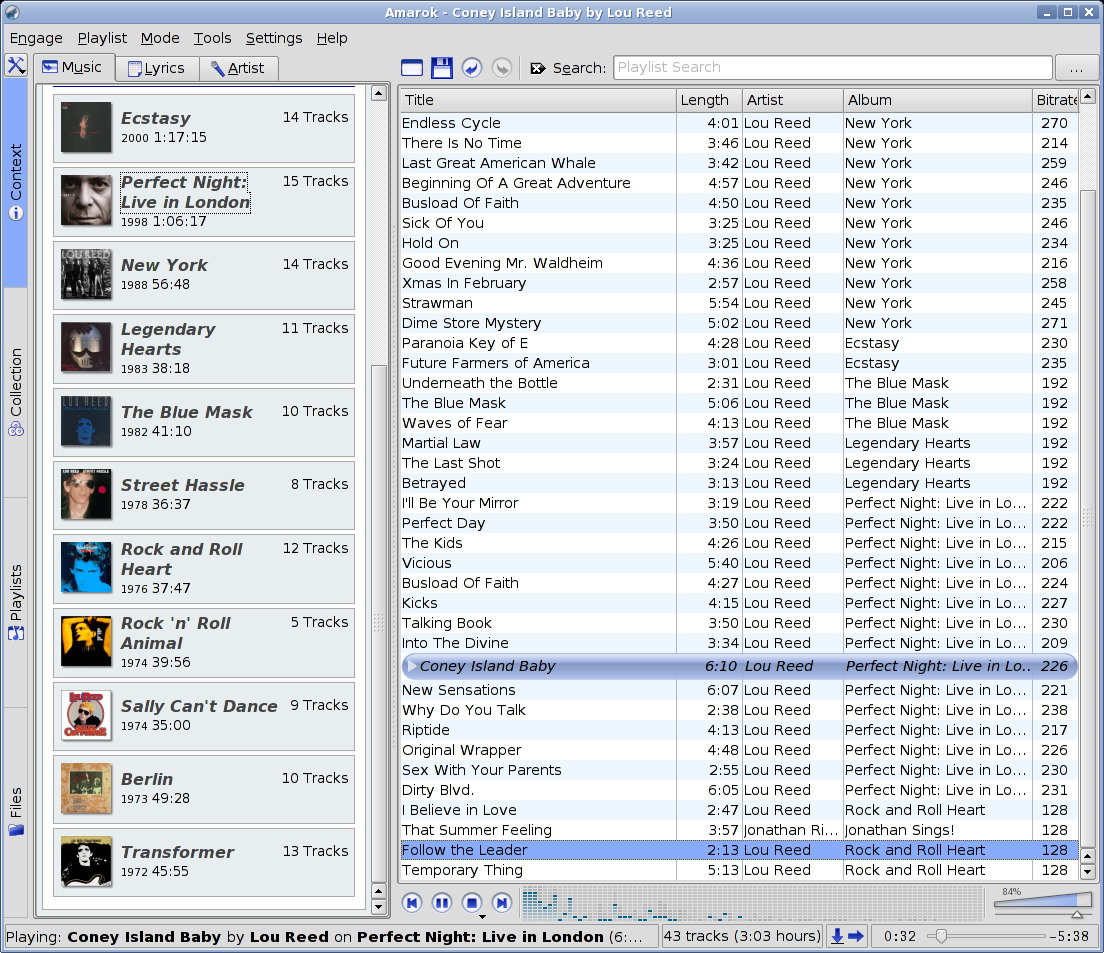The height and width of the screenshot is (953, 1104).
Task: Open the Files sidebar panel
Action: click(x=15, y=811)
